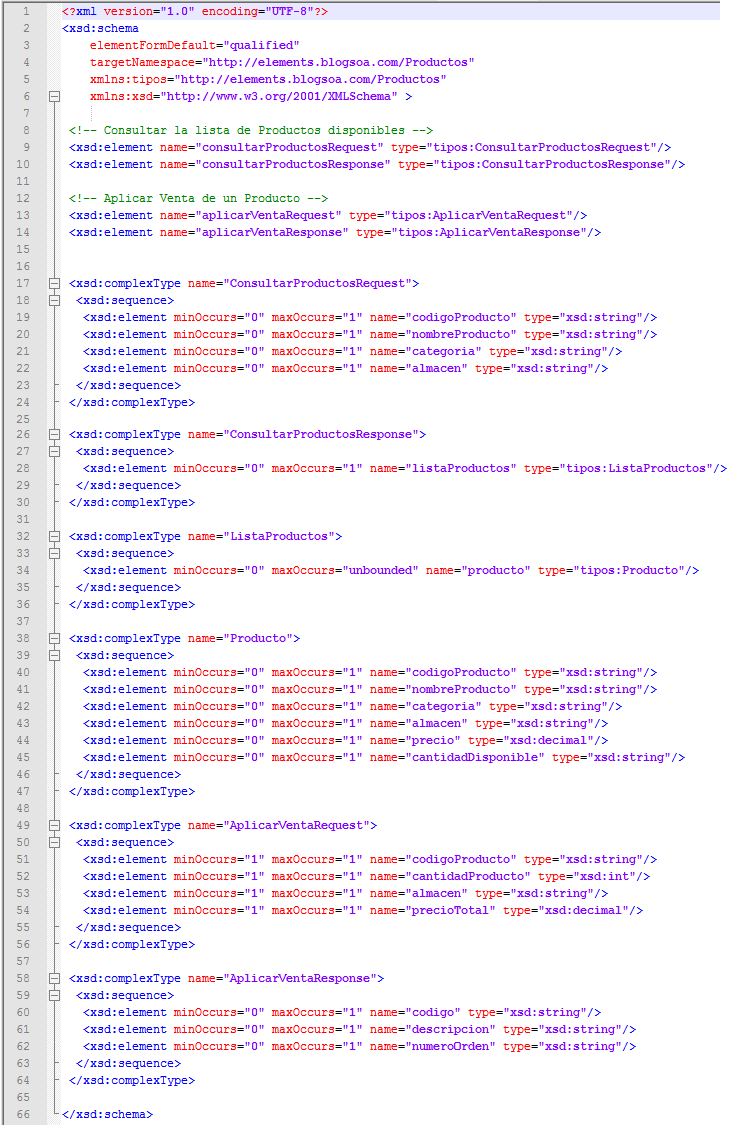Image resolution: width=733 pixels, height=1125 pixels.
Task: Collapse ConsultarProductosRequest complexType fold on line 17
Action: point(54,283)
